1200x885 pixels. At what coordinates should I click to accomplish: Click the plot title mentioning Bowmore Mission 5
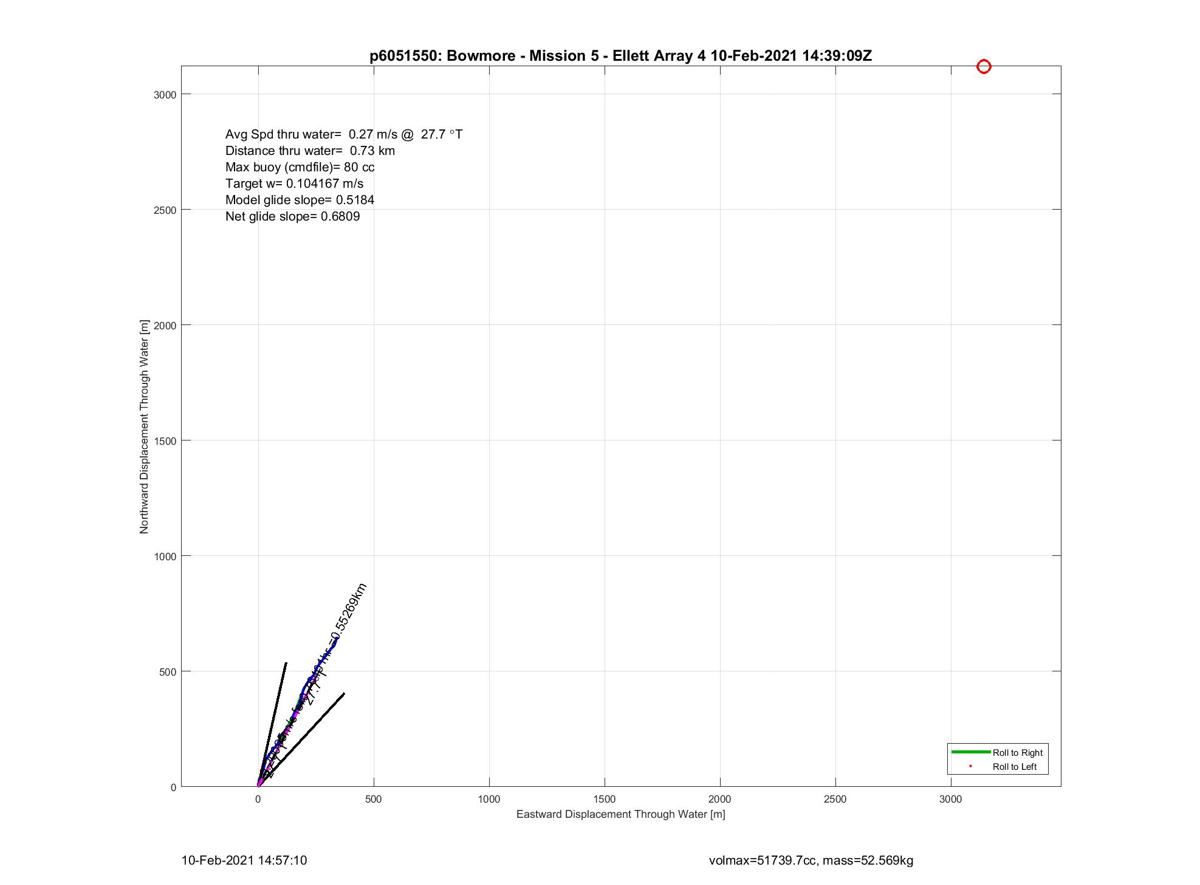tap(620, 56)
